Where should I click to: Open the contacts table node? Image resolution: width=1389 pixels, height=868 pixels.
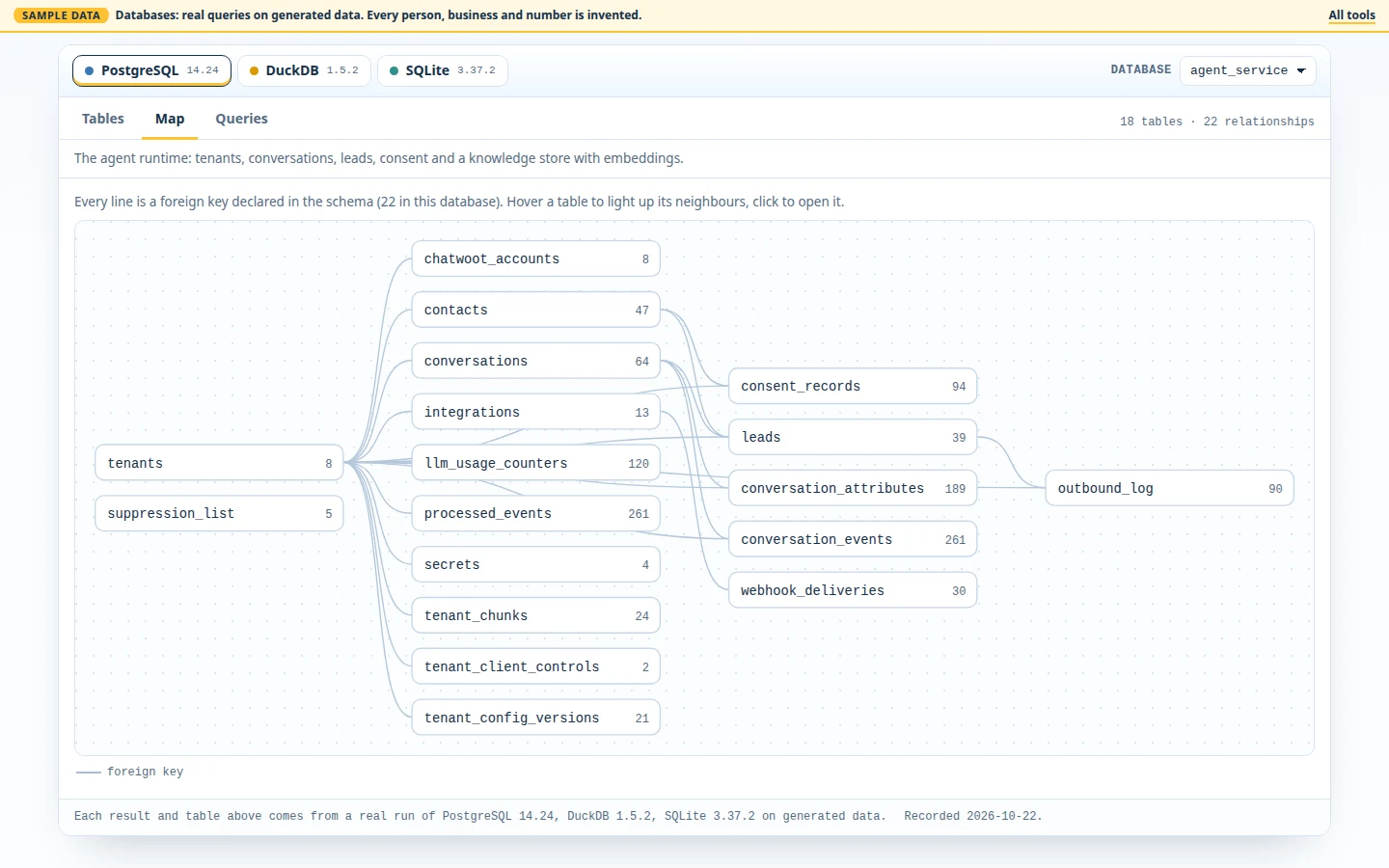(536, 310)
